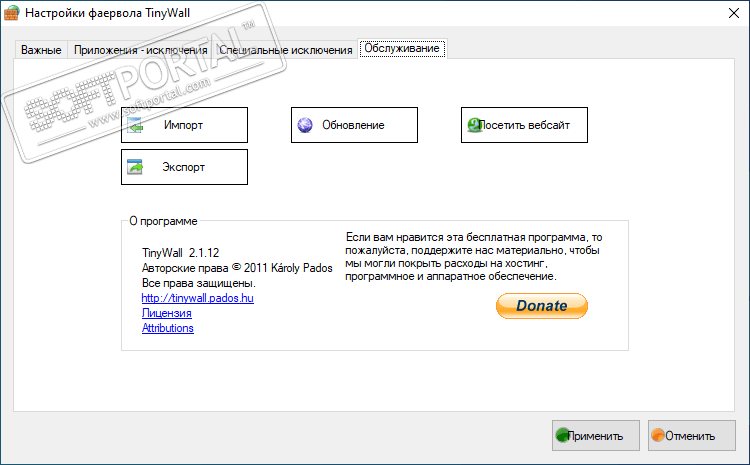
Task: Click the Отменить button label
Action: (690, 436)
